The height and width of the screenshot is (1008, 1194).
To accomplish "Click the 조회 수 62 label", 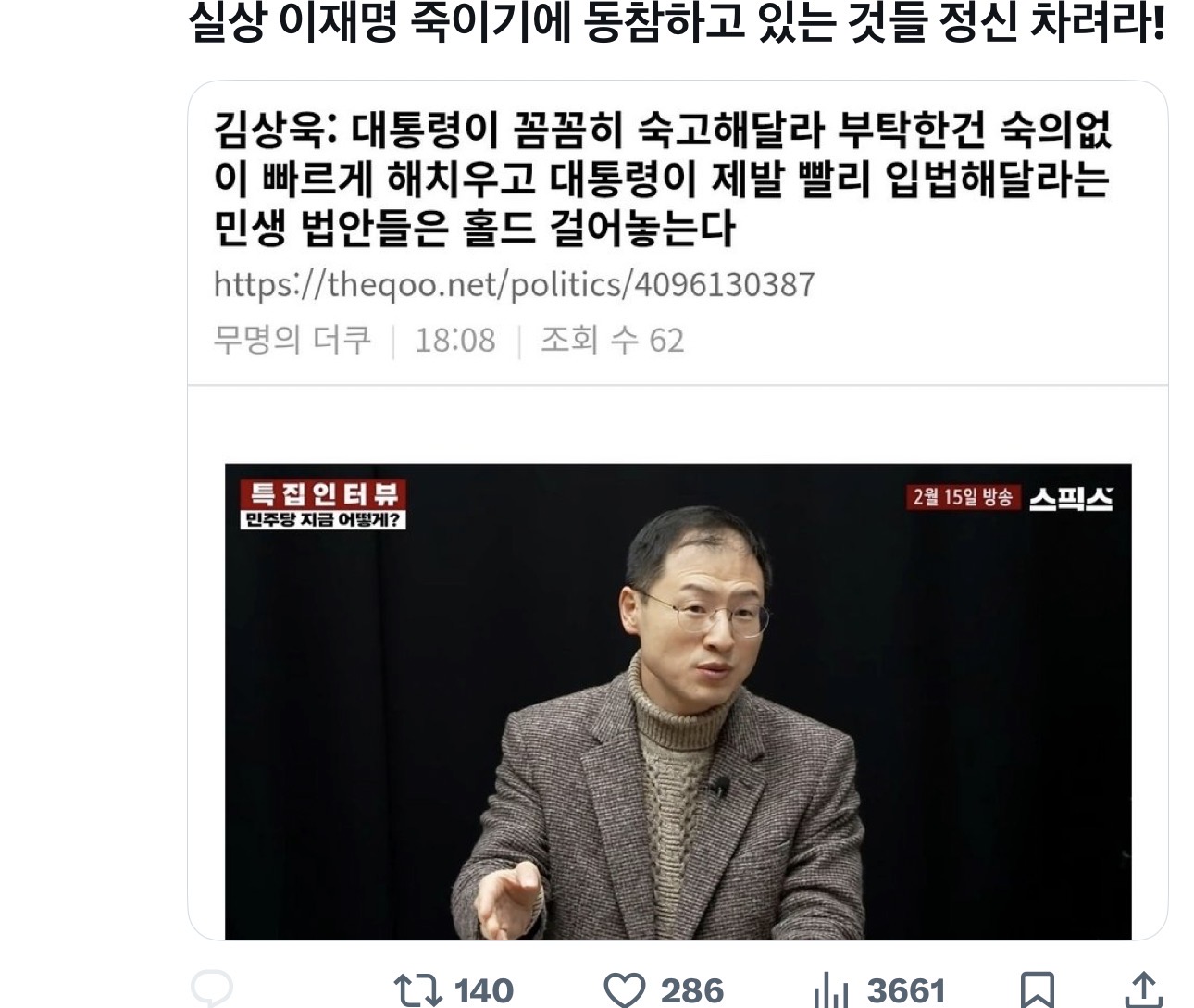I will click(612, 340).
